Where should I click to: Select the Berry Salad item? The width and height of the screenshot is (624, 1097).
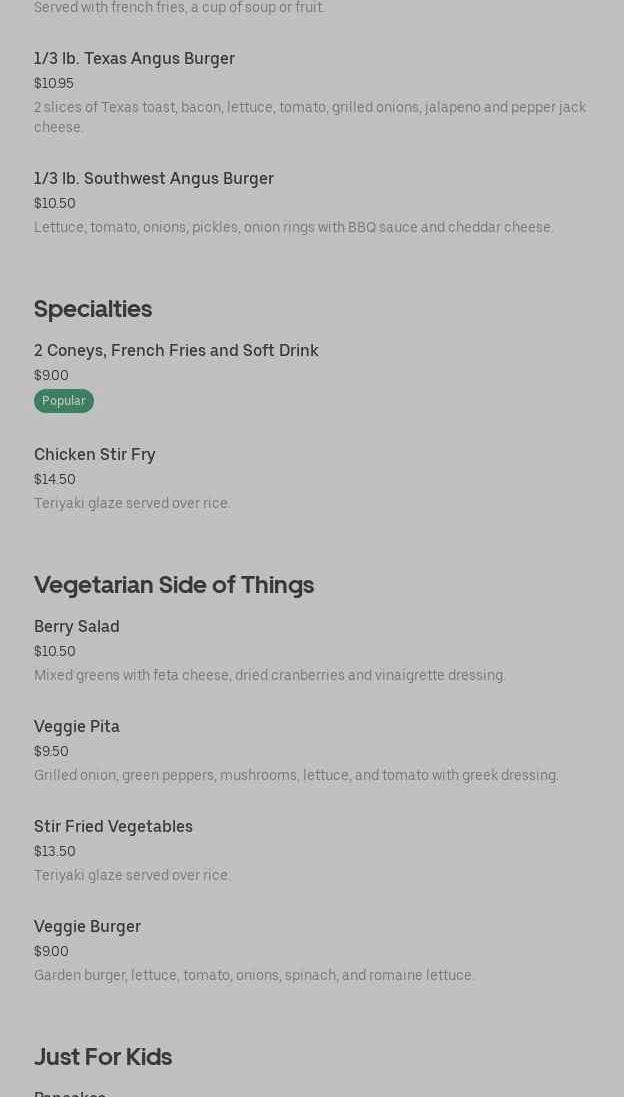click(77, 627)
